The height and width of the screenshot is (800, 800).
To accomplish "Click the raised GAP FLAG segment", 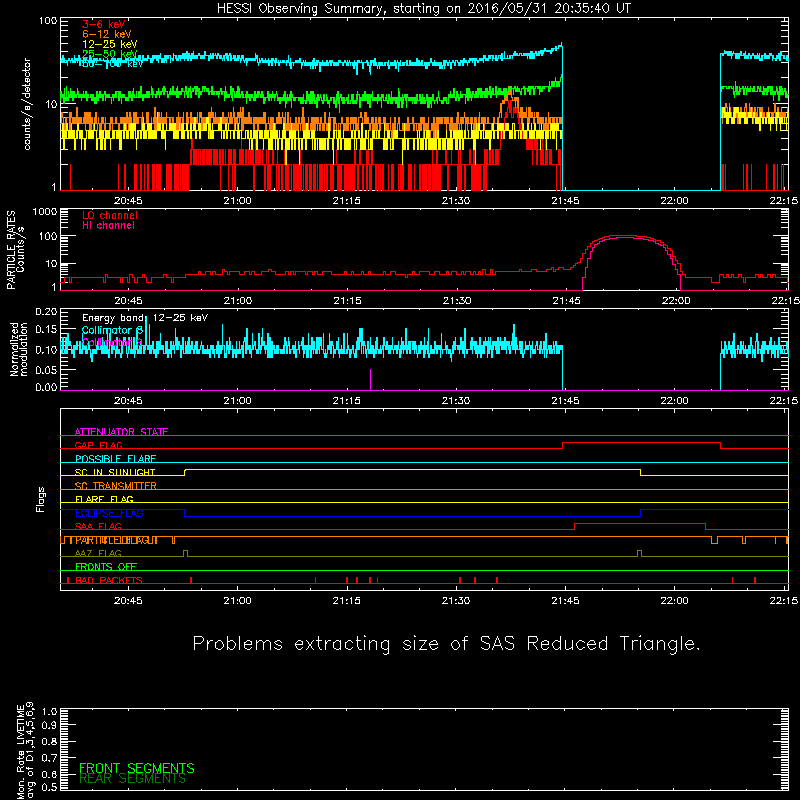I will [641, 443].
